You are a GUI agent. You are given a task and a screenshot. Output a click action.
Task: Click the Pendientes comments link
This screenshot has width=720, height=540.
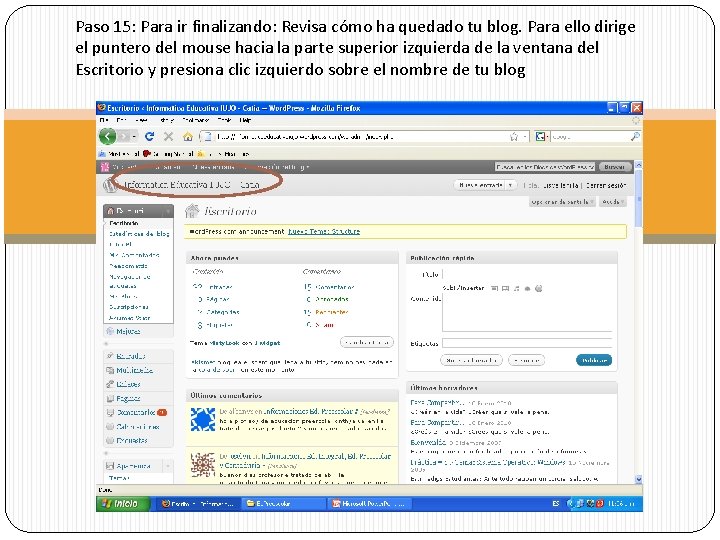point(332,312)
